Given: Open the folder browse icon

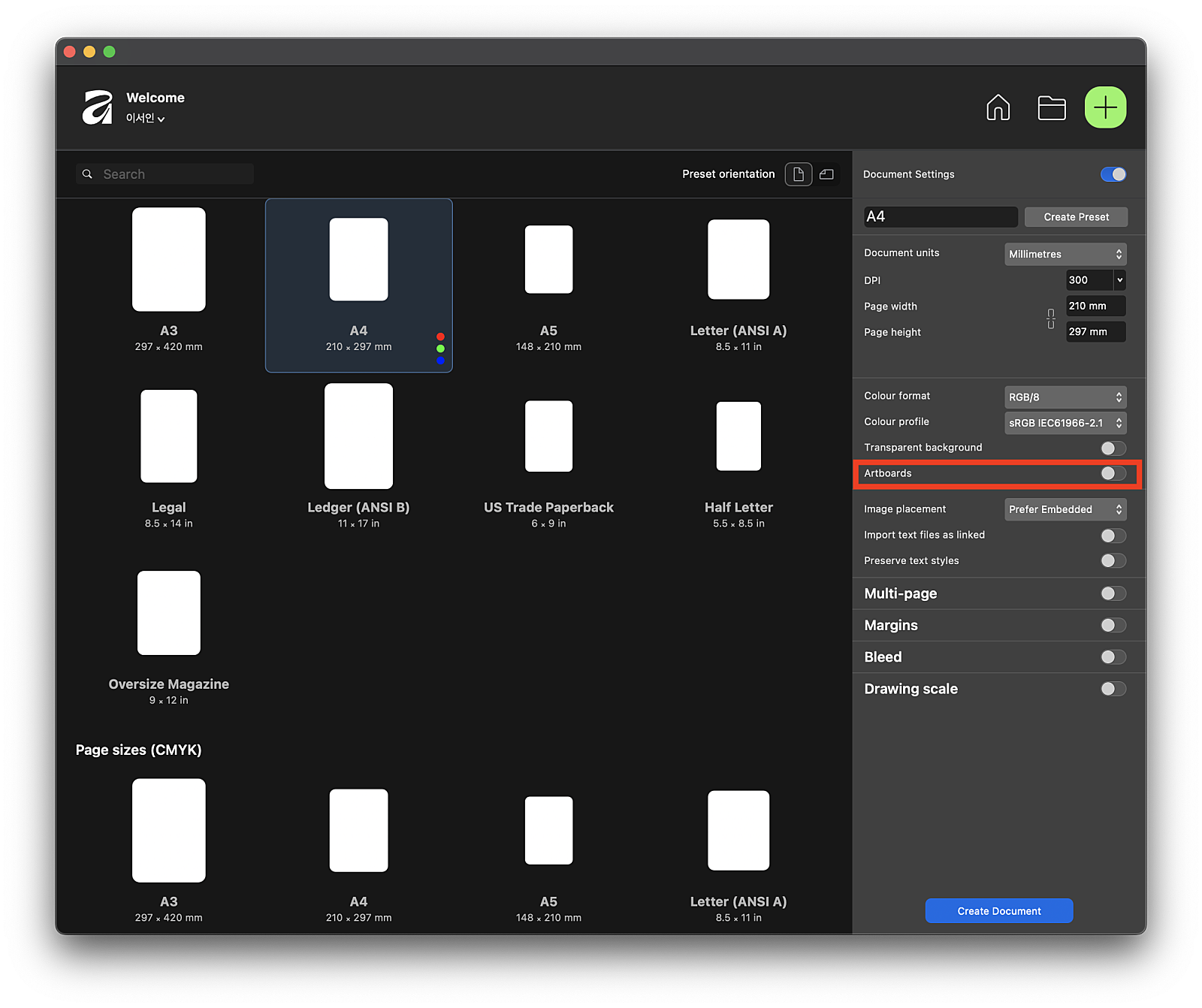Looking at the screenshot, I should [1051, 108].
